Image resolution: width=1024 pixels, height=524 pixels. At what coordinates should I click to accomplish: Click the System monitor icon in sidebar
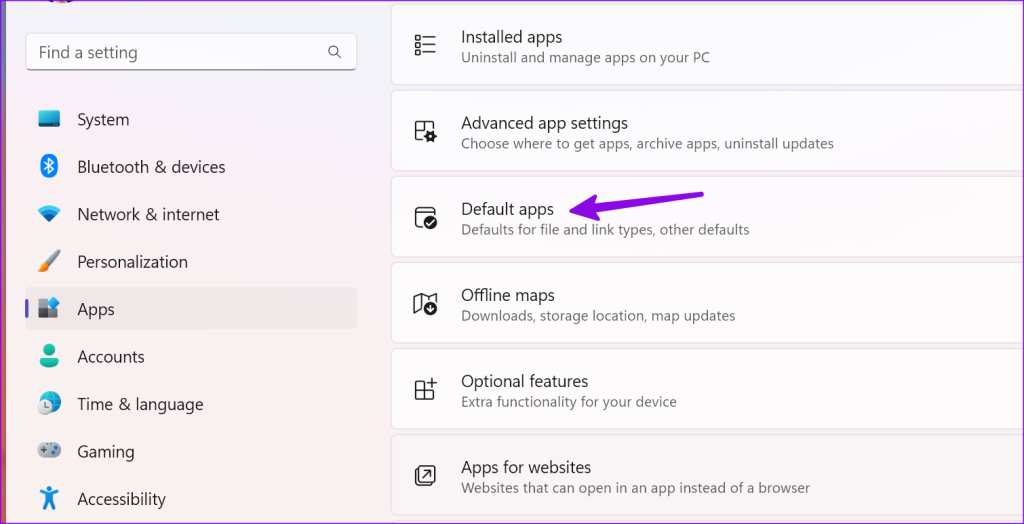click(49, 119)
